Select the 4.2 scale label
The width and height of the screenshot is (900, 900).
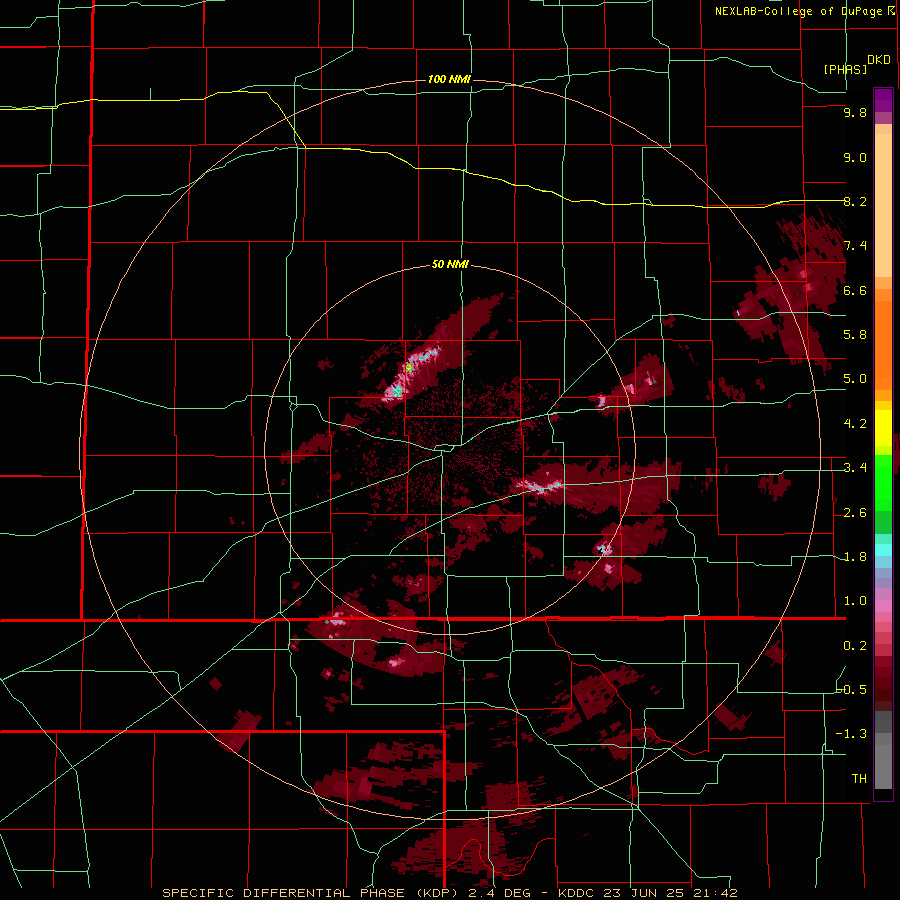click(855, 424)
